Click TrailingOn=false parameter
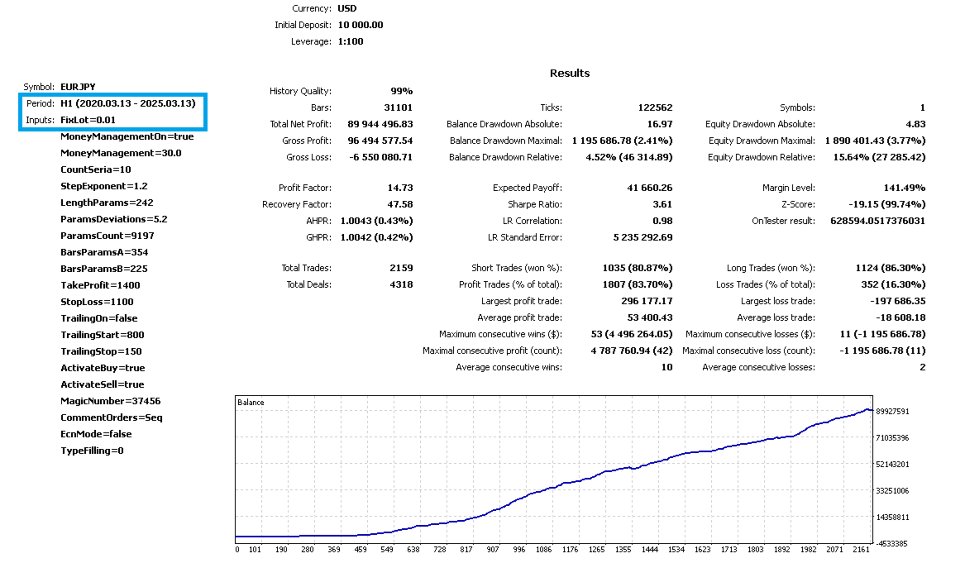This screenshot has width=960, height=563. (x=99, y=318)
